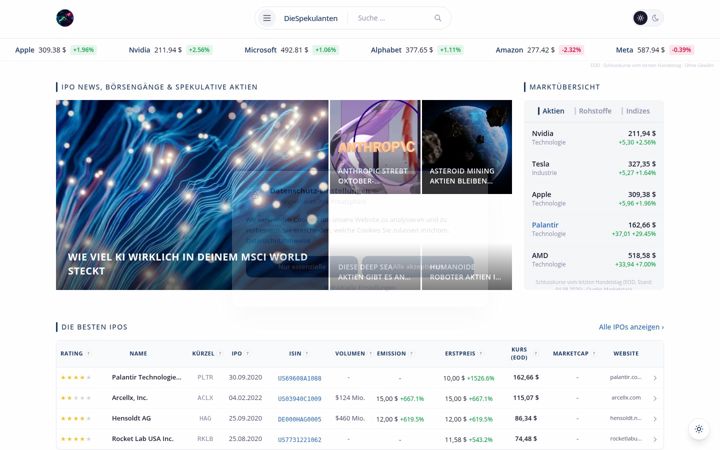Visit rocketlabu... website link

[625, 439]
